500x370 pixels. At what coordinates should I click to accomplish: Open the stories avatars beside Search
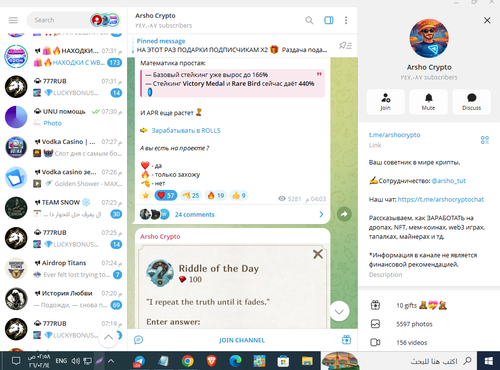click(x=105, y=20)
